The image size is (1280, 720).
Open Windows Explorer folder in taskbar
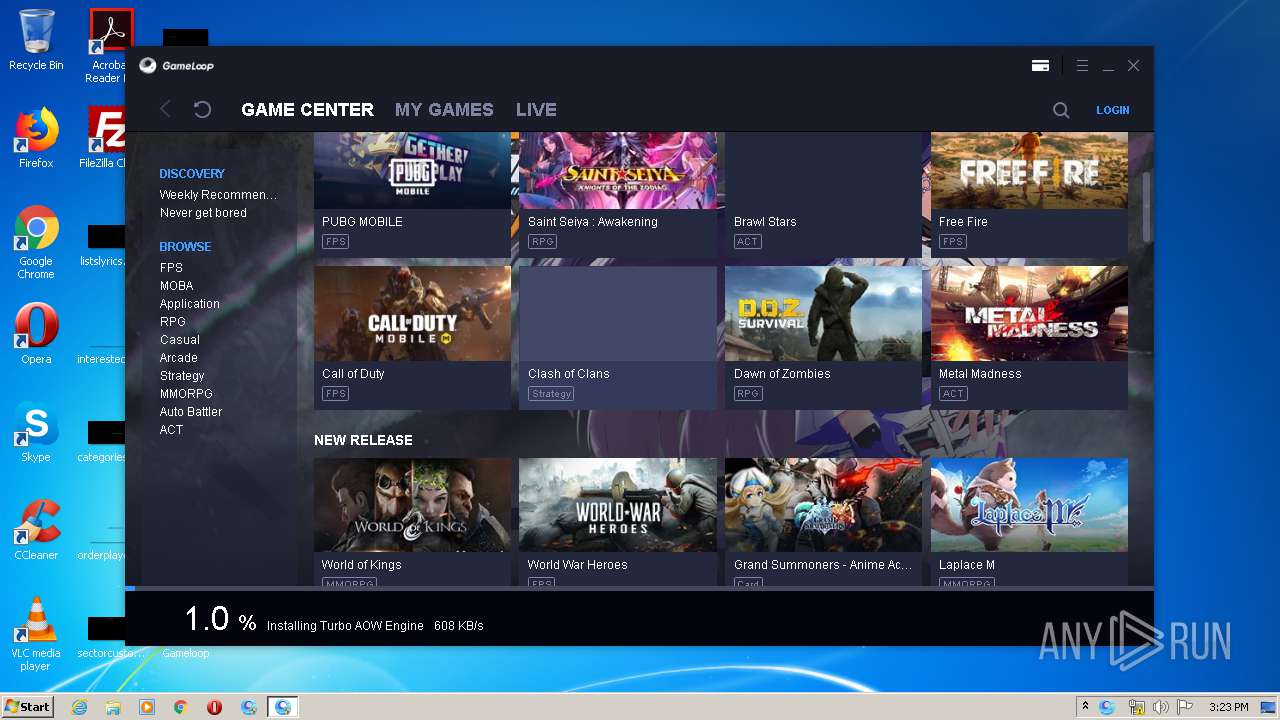tap(113, 707)
